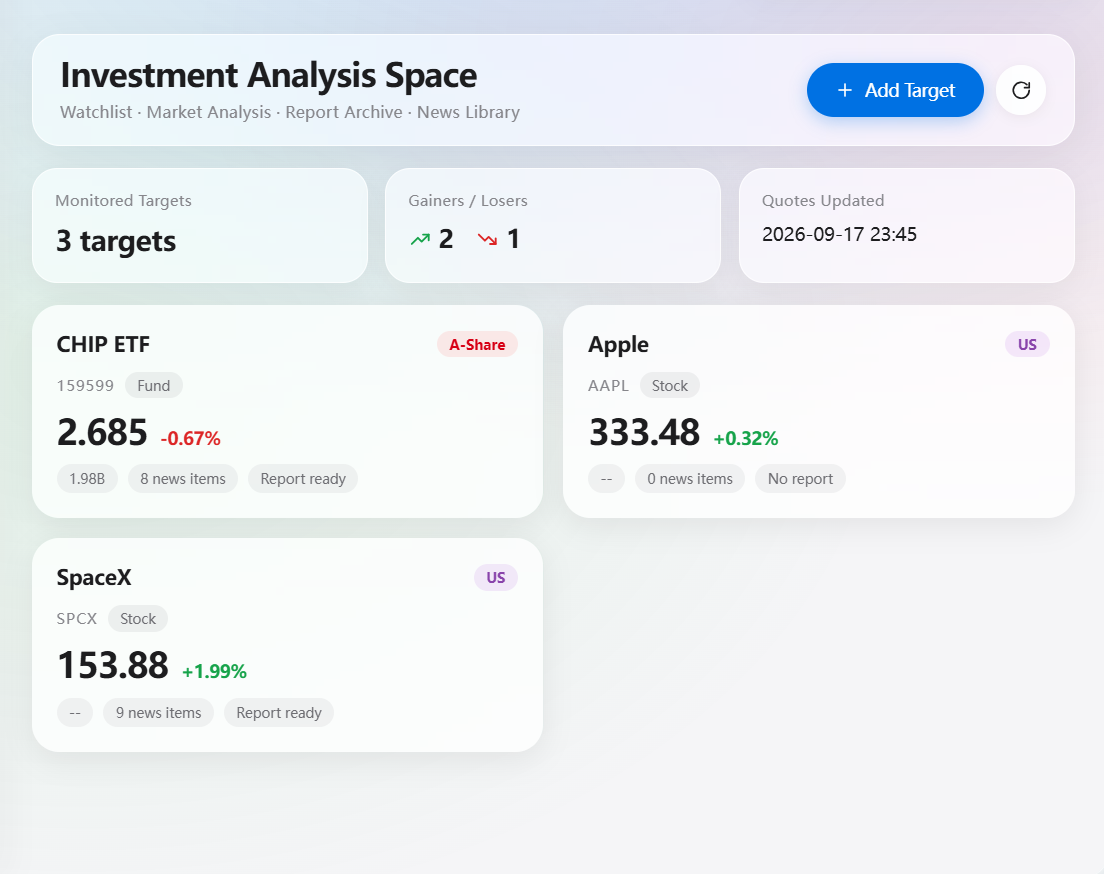The width and height of the screenshot is (1104, 874).
Task: Click the Monitored Targets label
Action: tap(123, 201)
